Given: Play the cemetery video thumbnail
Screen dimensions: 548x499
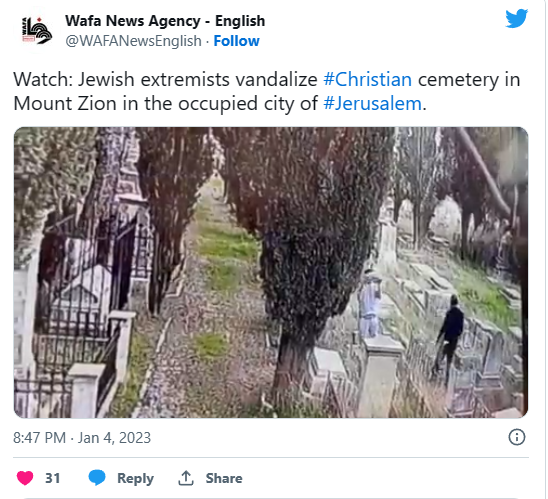Looking at the screenshot, I should tap(271, 273).
